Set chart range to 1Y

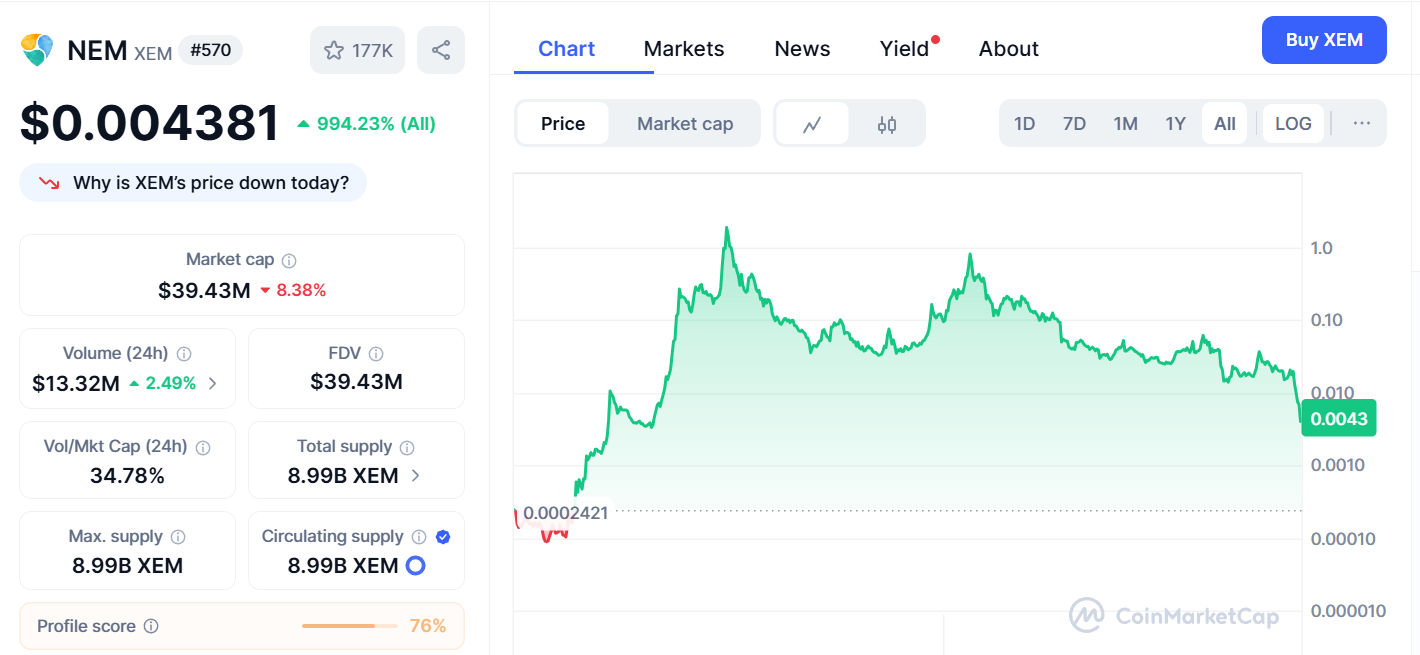click(1176, 124)
